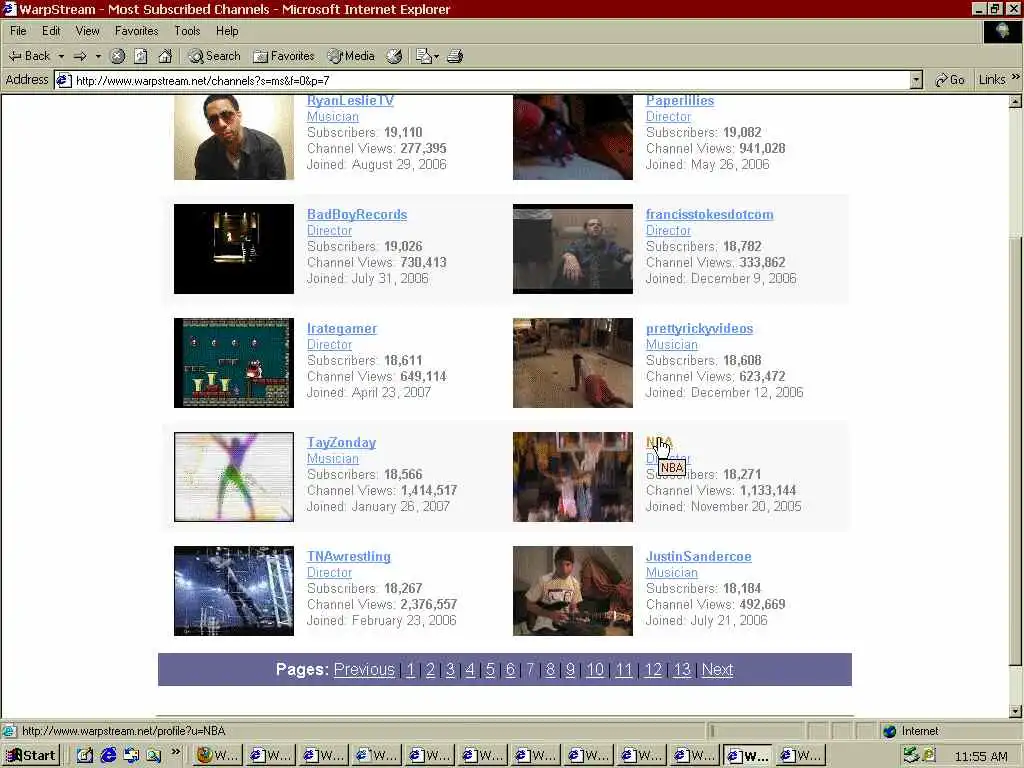
Task: Open the Irategamer channel link
Action: click(342, 328)
